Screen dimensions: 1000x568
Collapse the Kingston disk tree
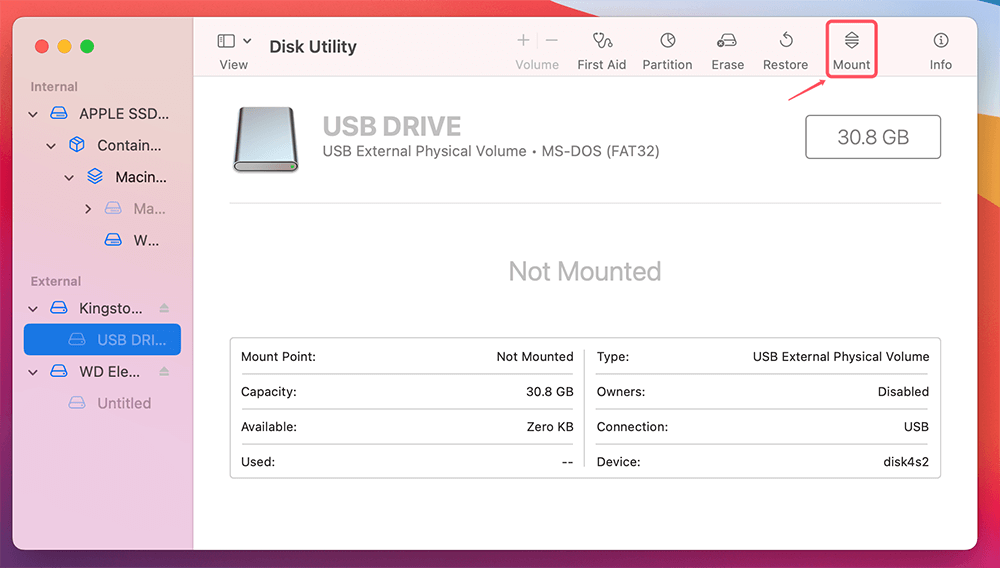coord(33,308)
